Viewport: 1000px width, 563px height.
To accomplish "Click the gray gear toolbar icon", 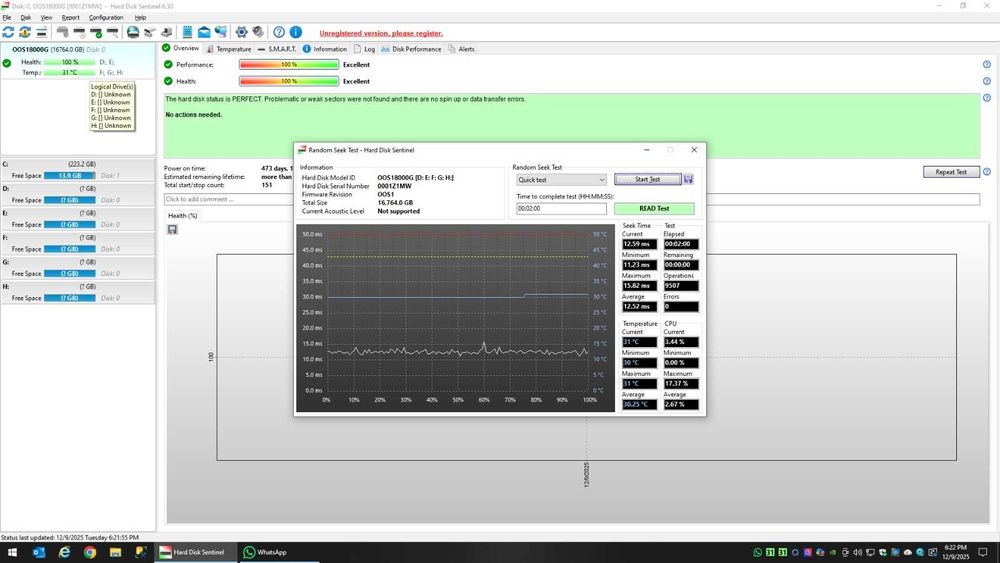I will coord(258,32).
